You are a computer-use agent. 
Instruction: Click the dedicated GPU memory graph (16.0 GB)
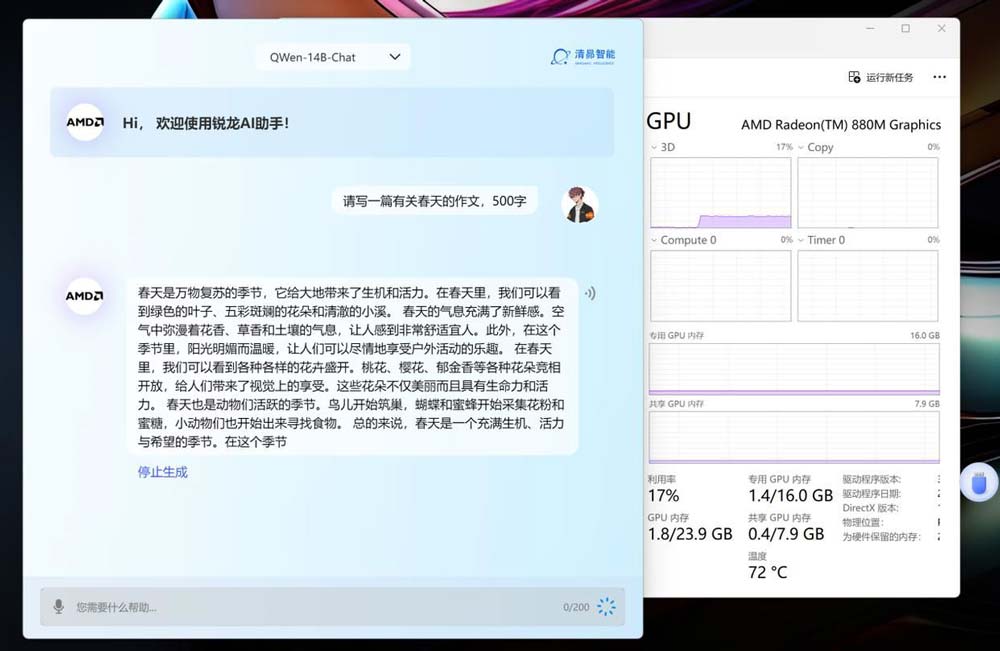794,369
